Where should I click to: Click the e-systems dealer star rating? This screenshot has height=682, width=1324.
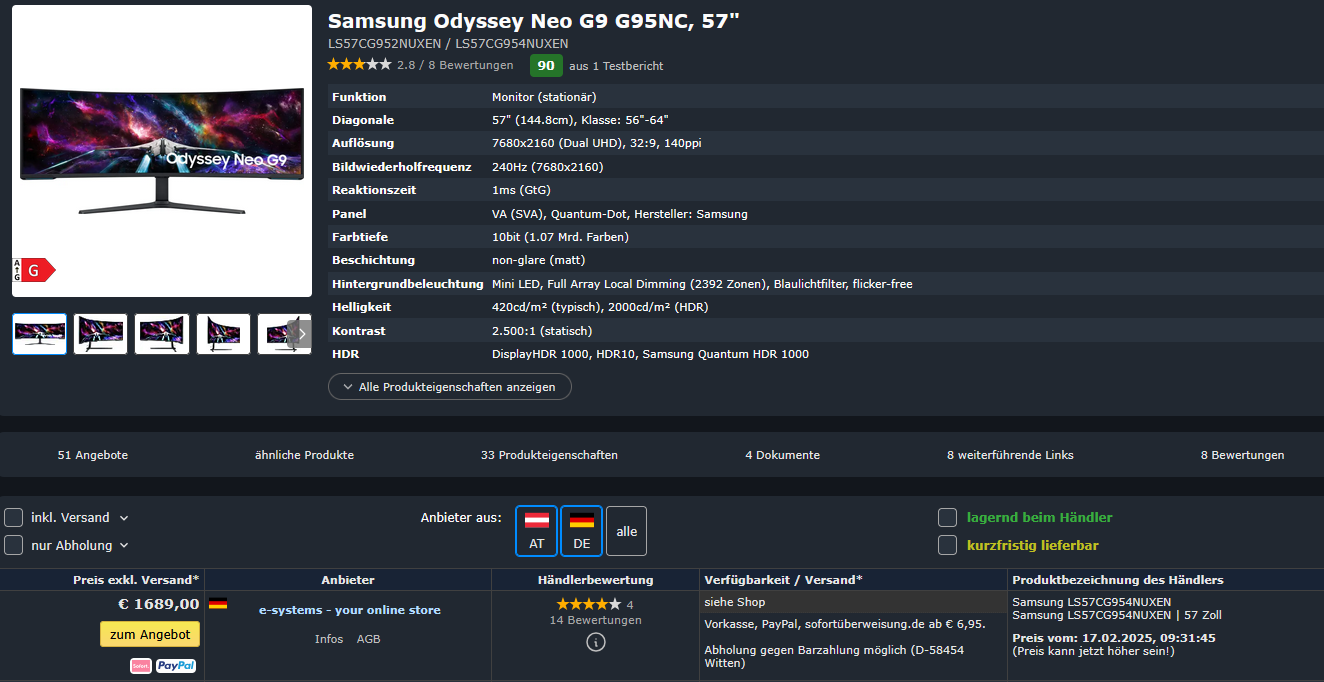(589, 604)
